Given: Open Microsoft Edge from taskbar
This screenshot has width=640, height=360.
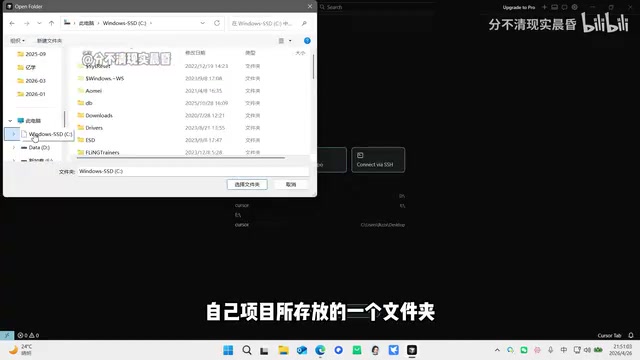Looking at the screenshot, I should (x=320, y=350).
